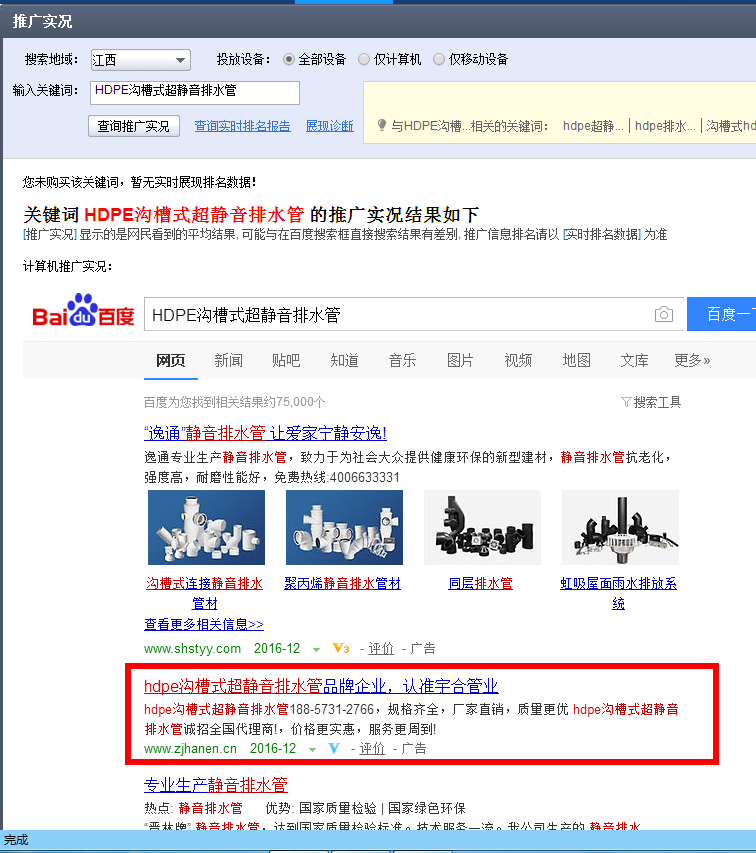Open the 查询实时排名报告 link

pyautogui.click(x=243, y=126)
